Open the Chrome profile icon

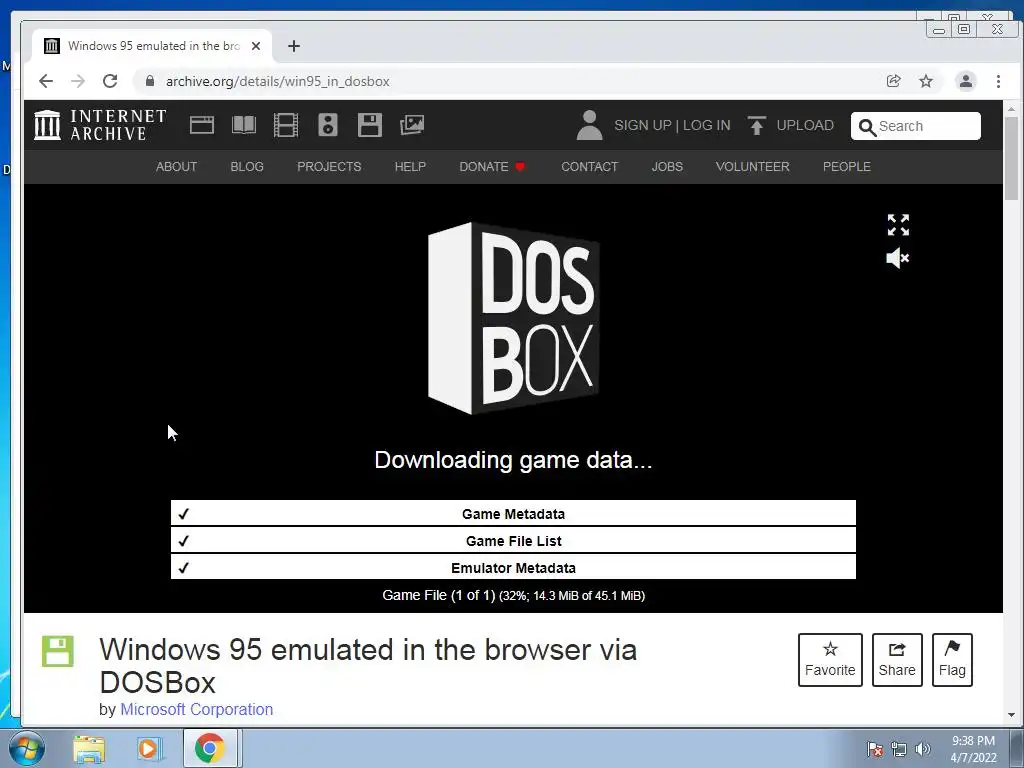tap(966, 81)
